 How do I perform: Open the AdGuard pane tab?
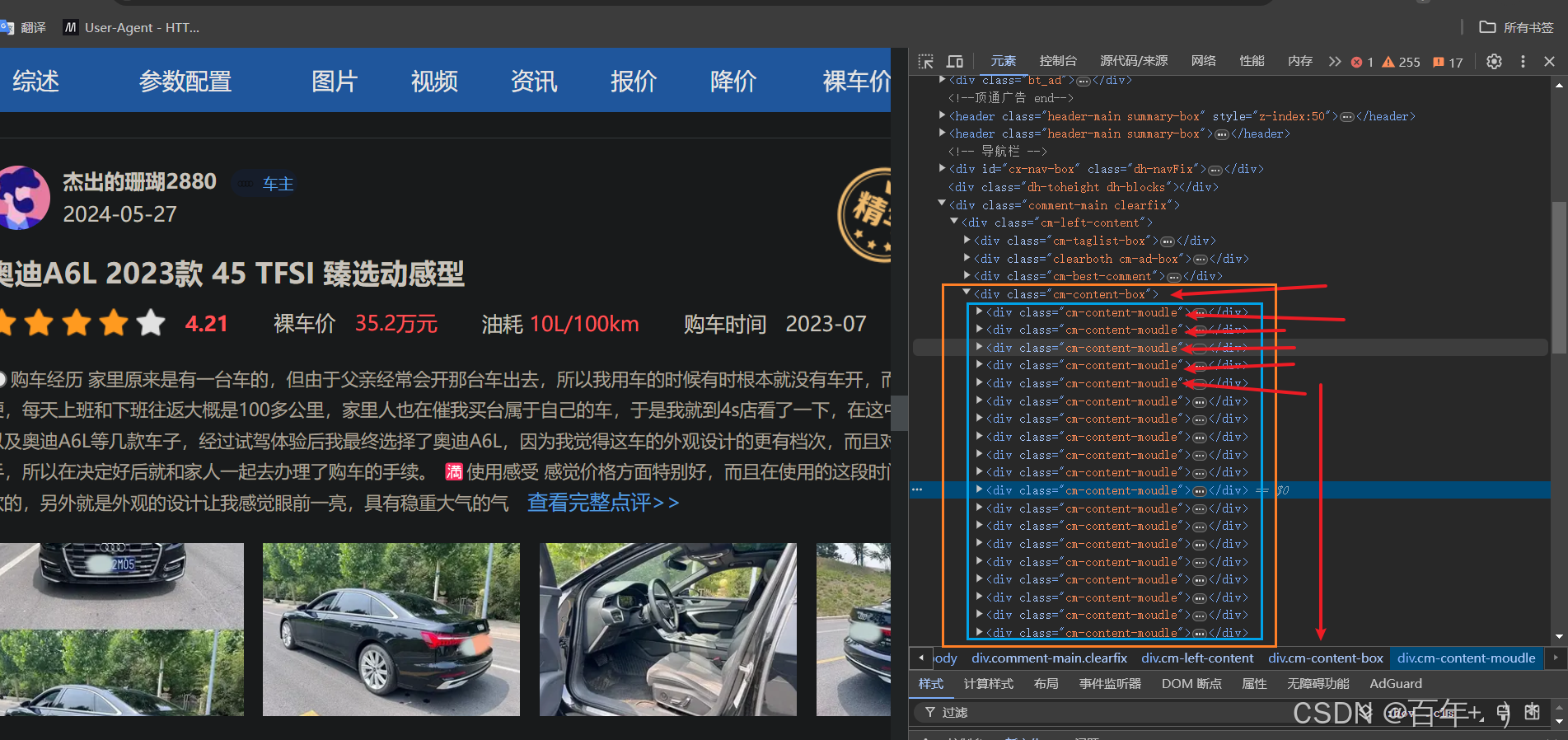(1396, 684)
